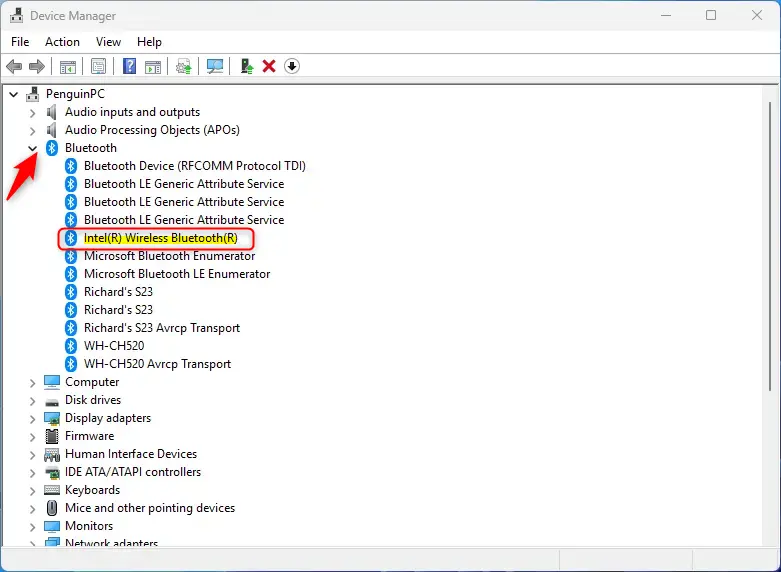This screenshot has height=572, width=781.
Task: Click the Action Pane toolbar icon
Action: click(x=153, y=66)
